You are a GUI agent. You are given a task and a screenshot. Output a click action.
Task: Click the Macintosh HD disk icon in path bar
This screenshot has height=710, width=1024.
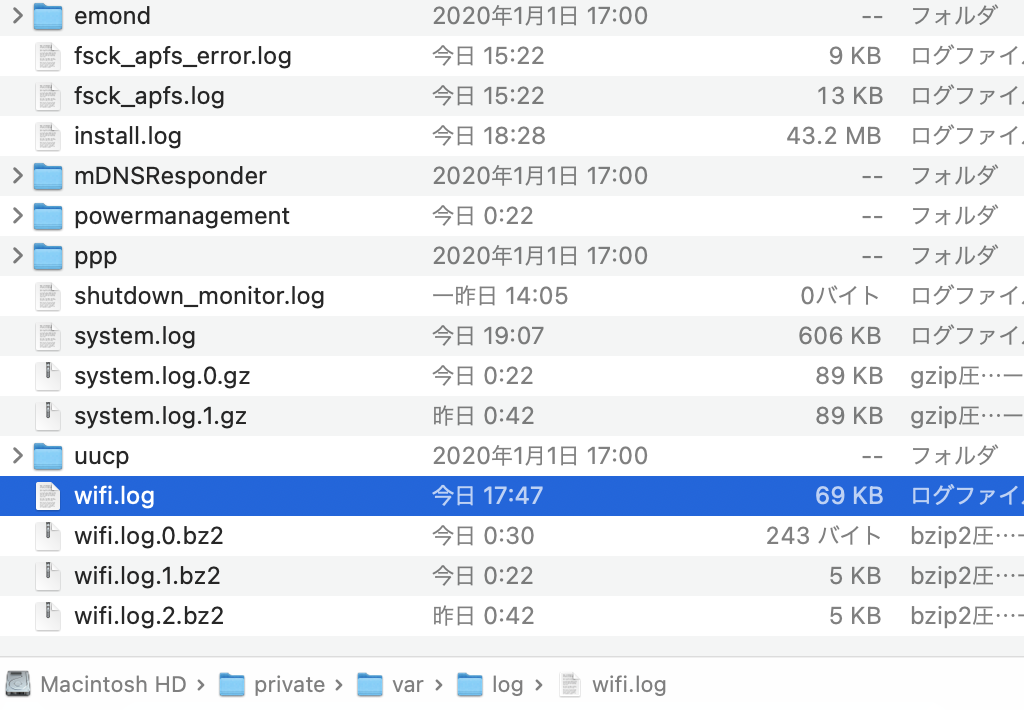tap(18, 685)
